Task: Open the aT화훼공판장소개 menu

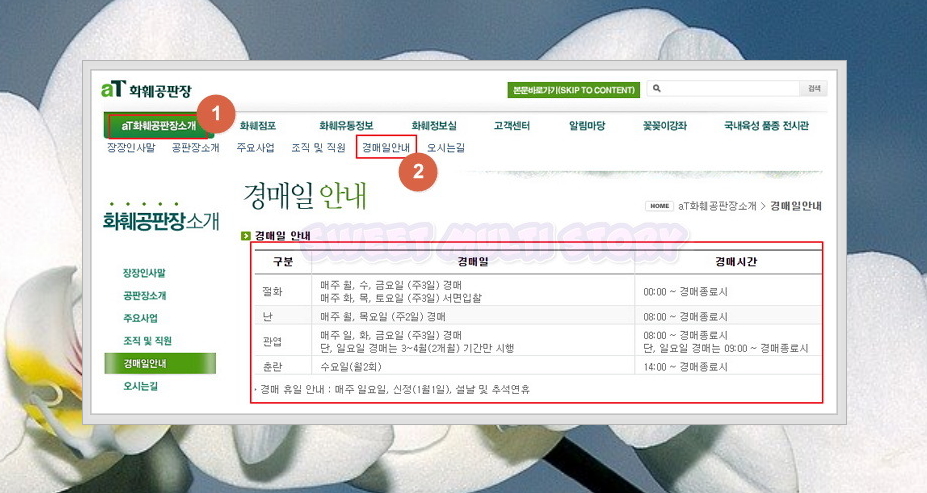Action: click(158, 126)
